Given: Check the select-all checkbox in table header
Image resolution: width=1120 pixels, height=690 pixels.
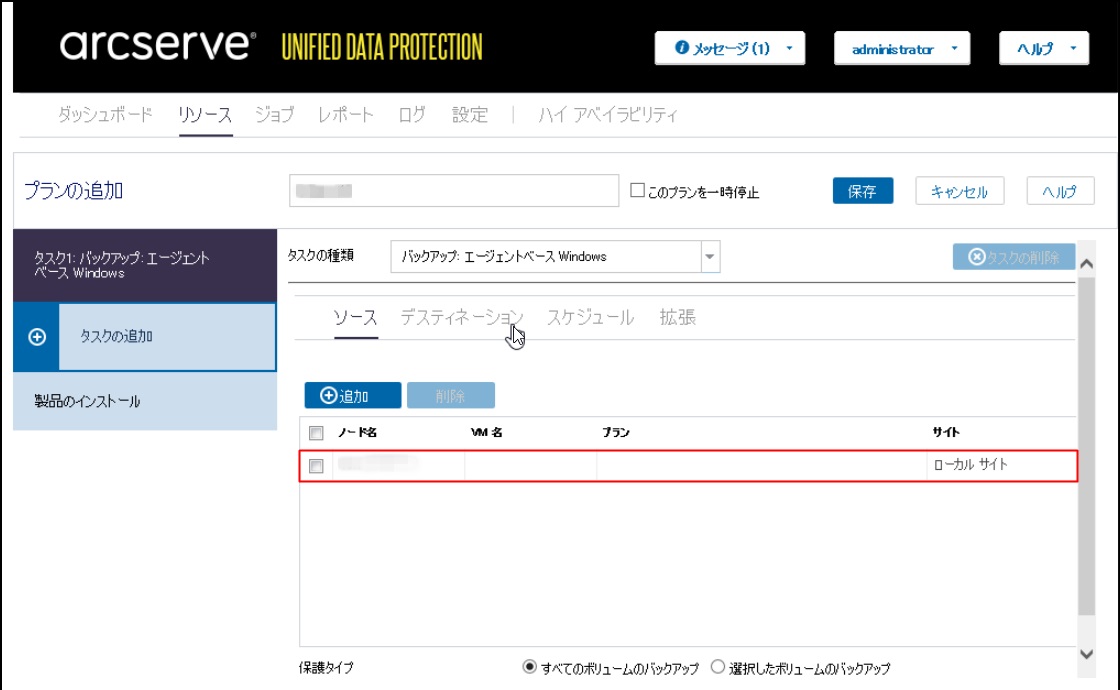Looking at the screenshot, I should click(x=316, y=433).
